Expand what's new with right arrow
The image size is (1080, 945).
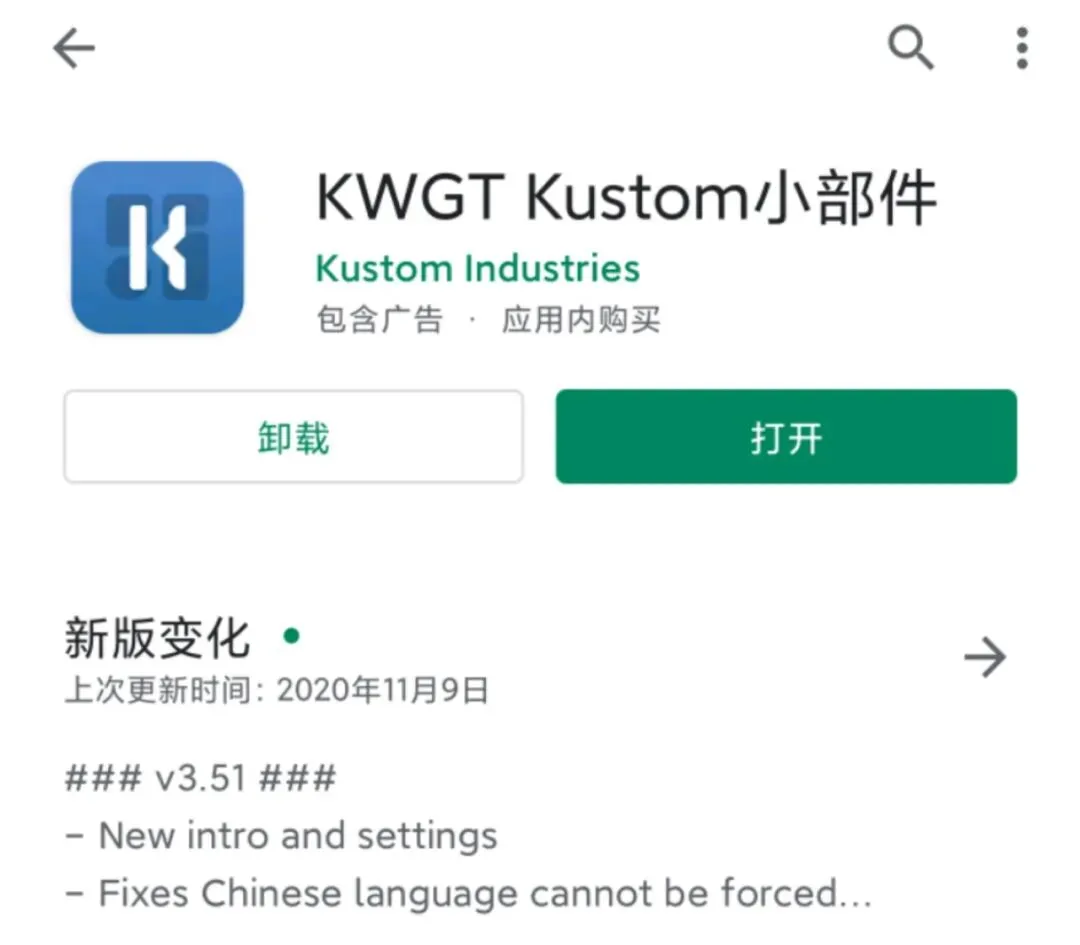(985, 657)
